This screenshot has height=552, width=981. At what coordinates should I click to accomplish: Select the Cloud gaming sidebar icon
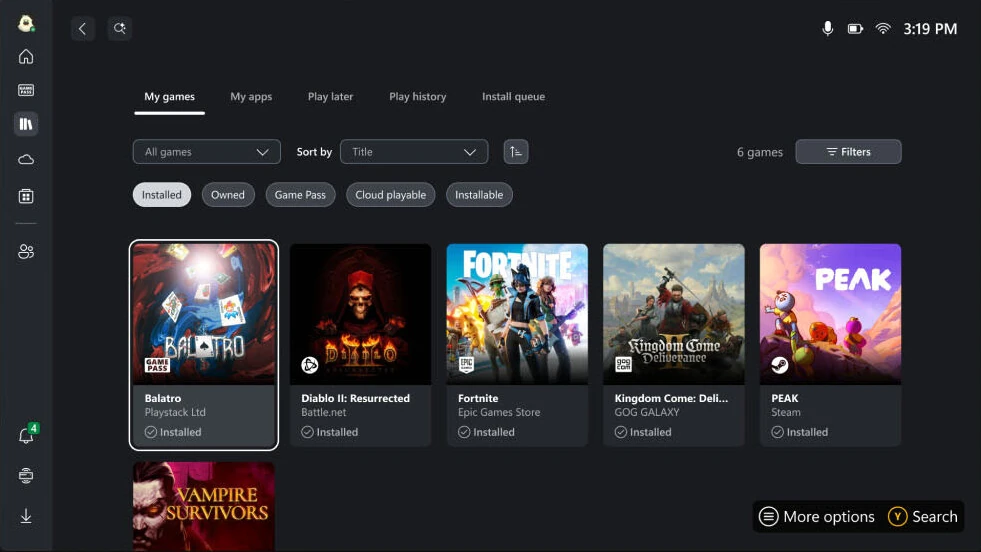point(26,160)
